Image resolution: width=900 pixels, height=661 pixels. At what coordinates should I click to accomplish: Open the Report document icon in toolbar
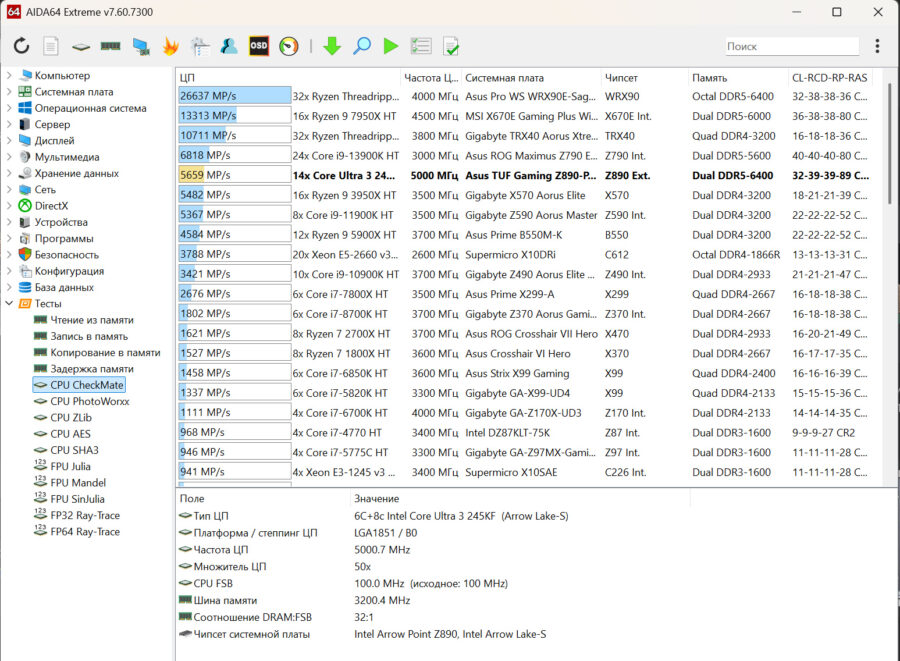point(51,46)
